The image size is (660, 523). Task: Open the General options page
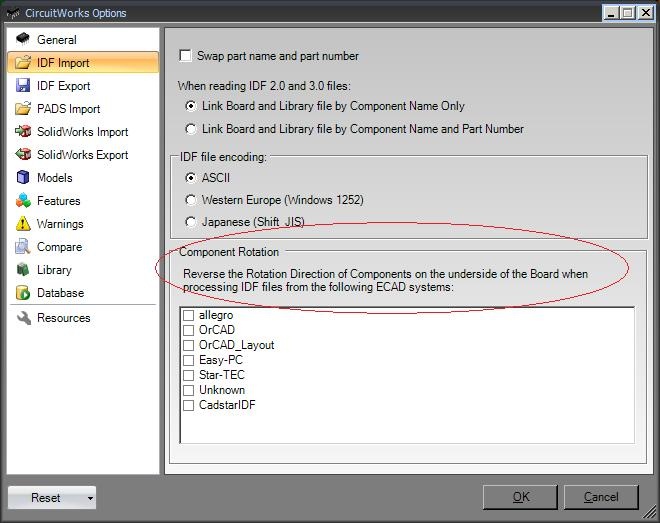pos(83,39)
